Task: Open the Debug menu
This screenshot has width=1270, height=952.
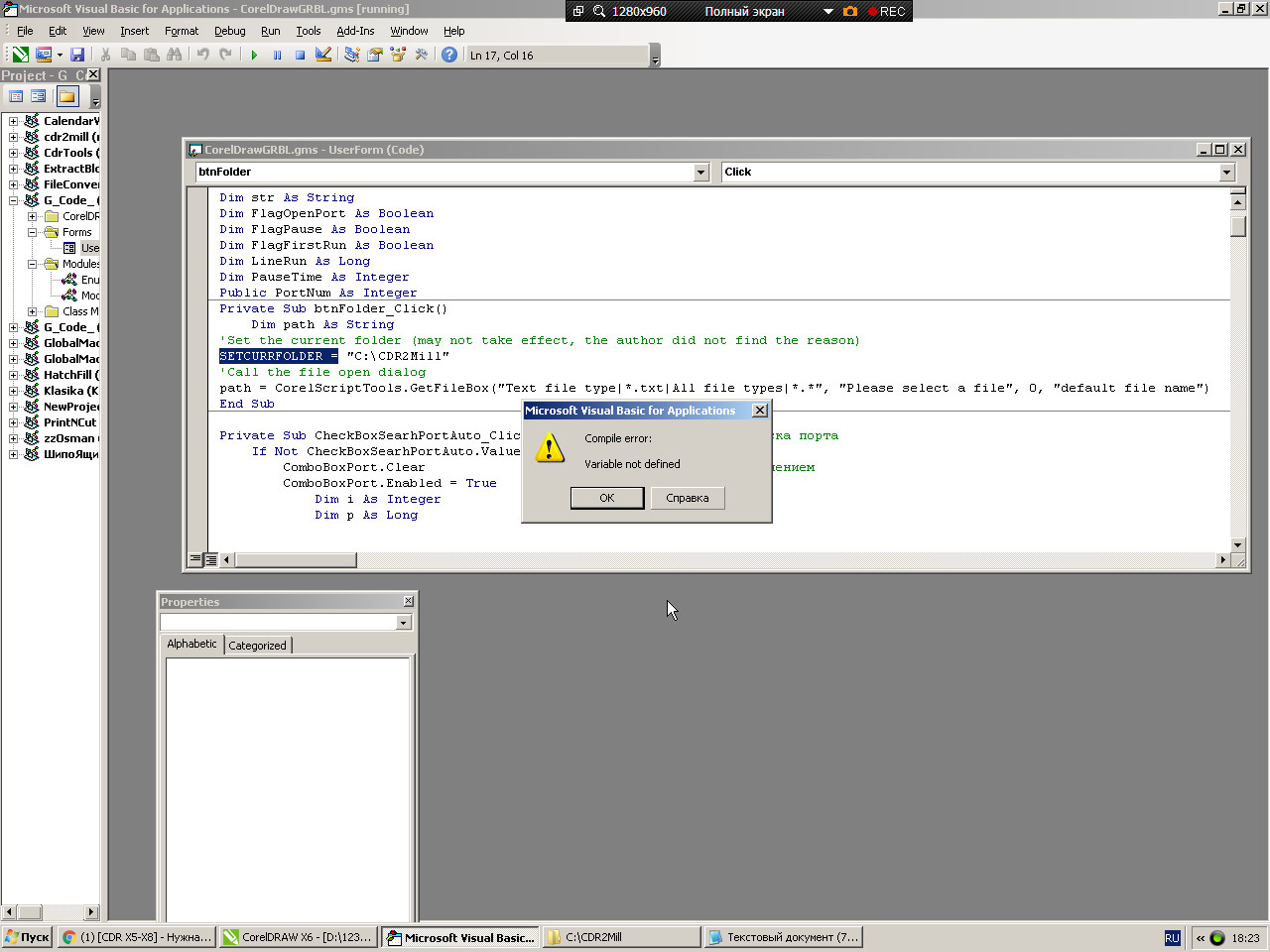Action: coord(229,31)
